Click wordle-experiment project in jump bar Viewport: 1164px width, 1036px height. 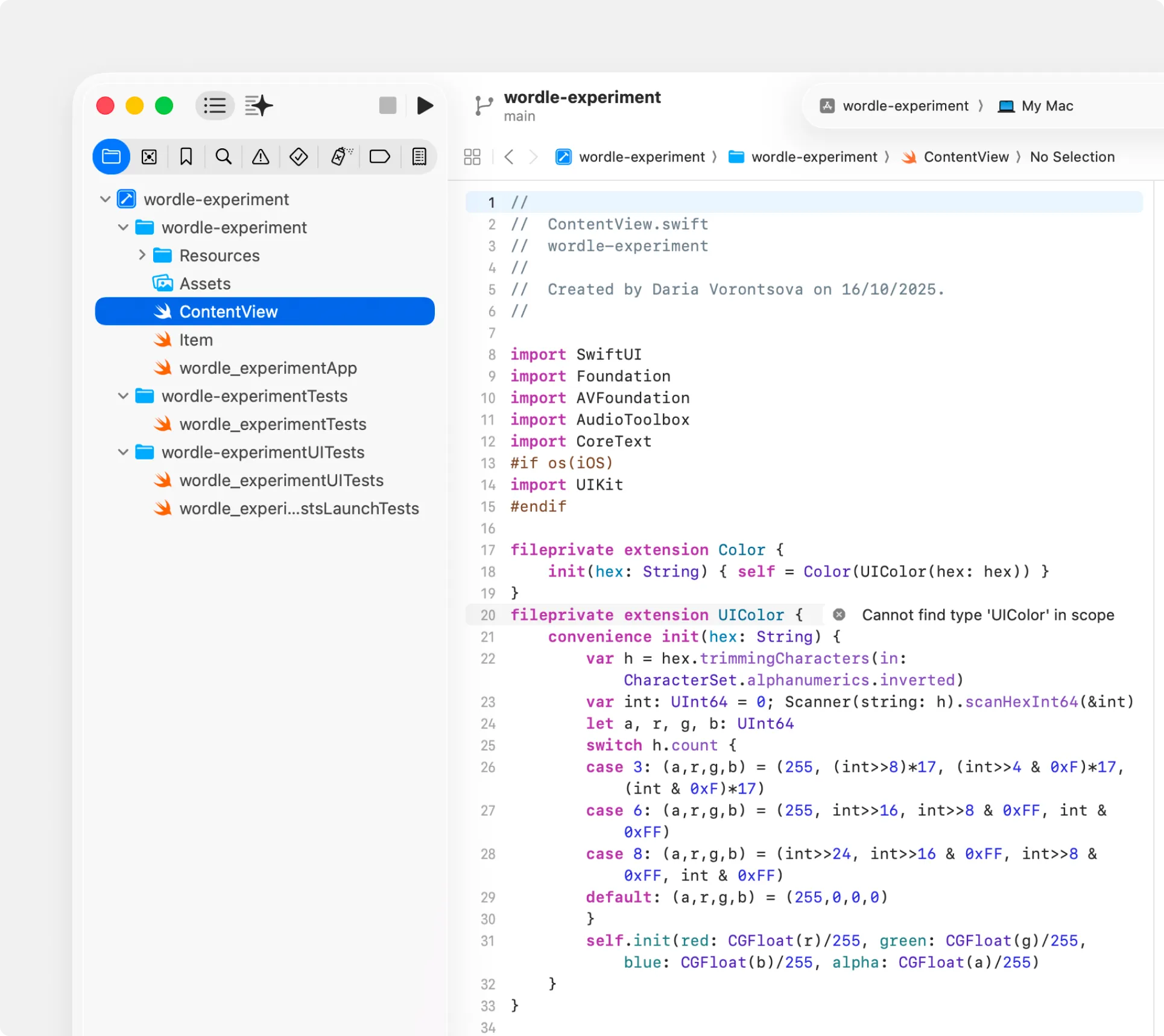click(630, 157)
